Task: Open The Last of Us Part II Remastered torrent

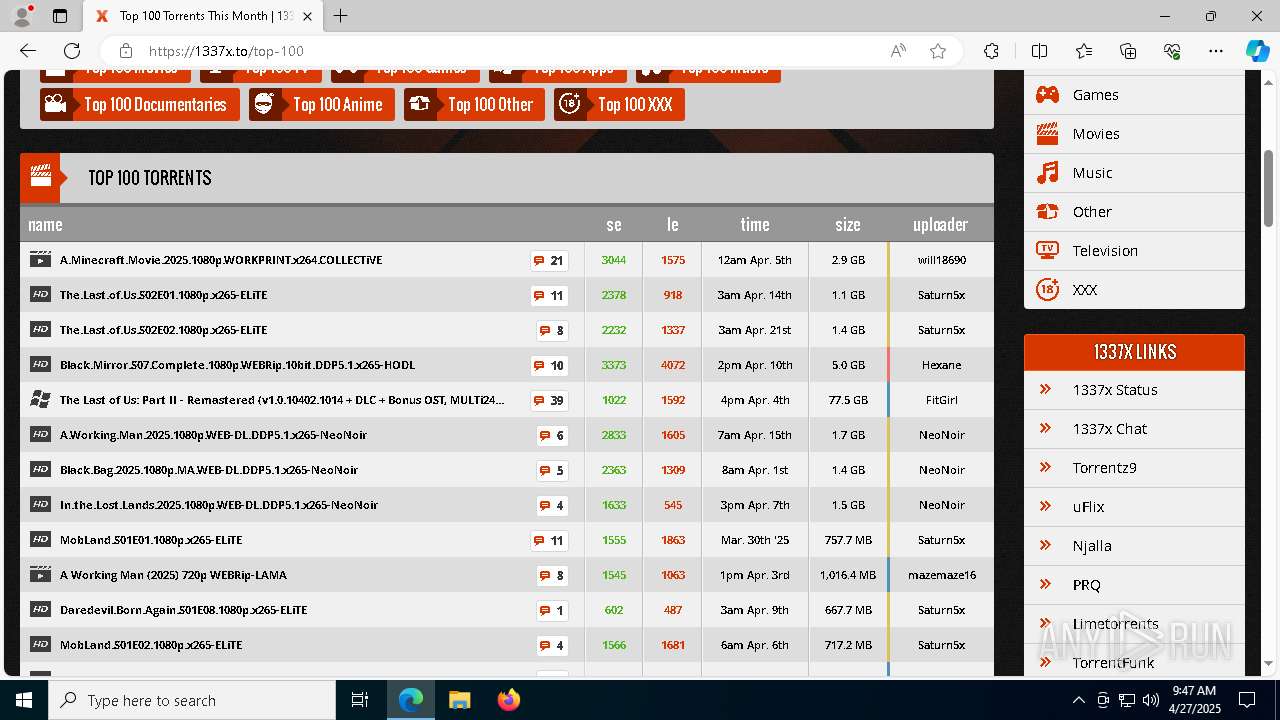Action: [x=282, y=400]
